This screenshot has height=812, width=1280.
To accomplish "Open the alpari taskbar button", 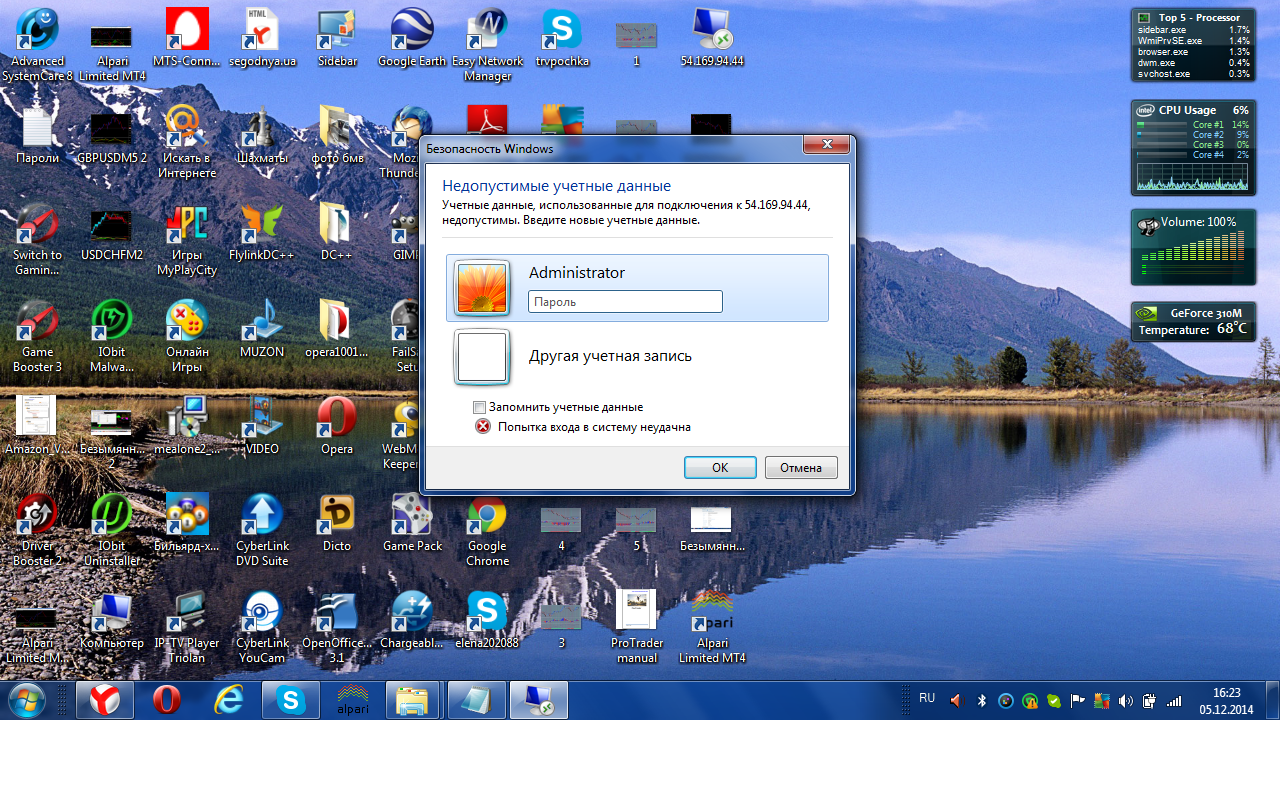I will click(352, 701).
